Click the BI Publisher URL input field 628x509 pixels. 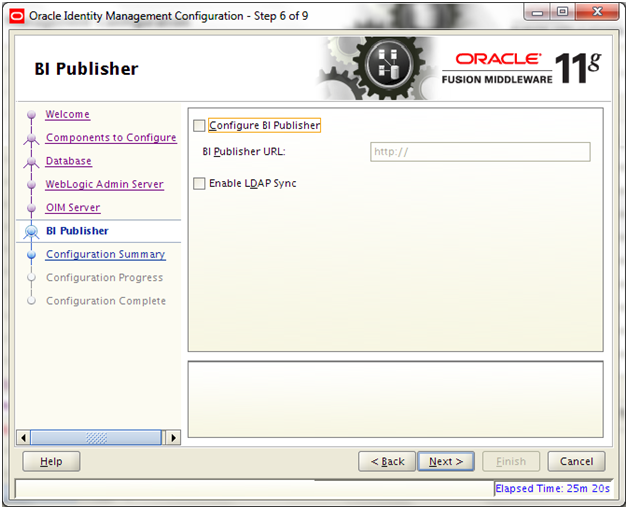(480, 152)
